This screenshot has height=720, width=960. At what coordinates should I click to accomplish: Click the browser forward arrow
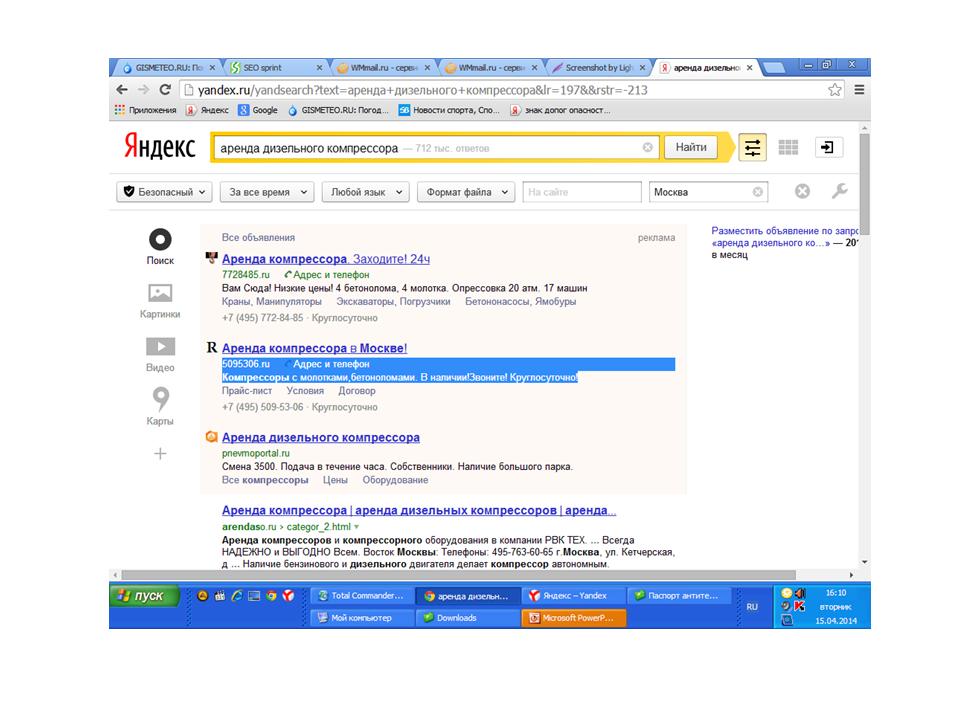coord(143,90)
